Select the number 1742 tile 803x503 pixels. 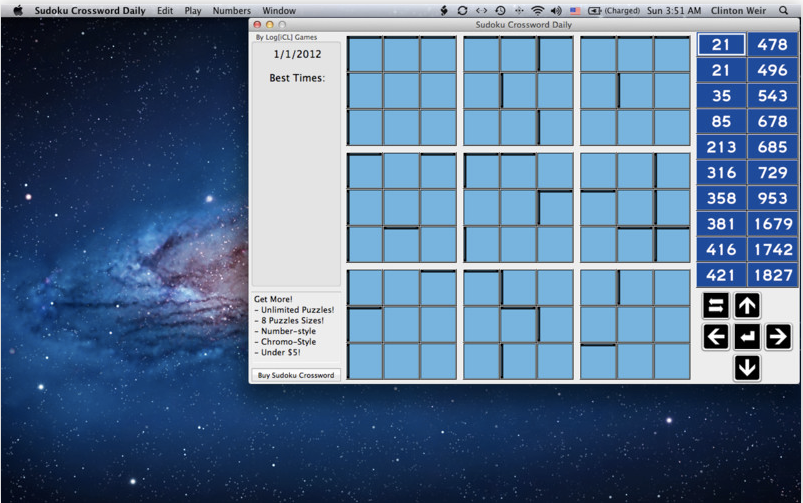[772, 249]
